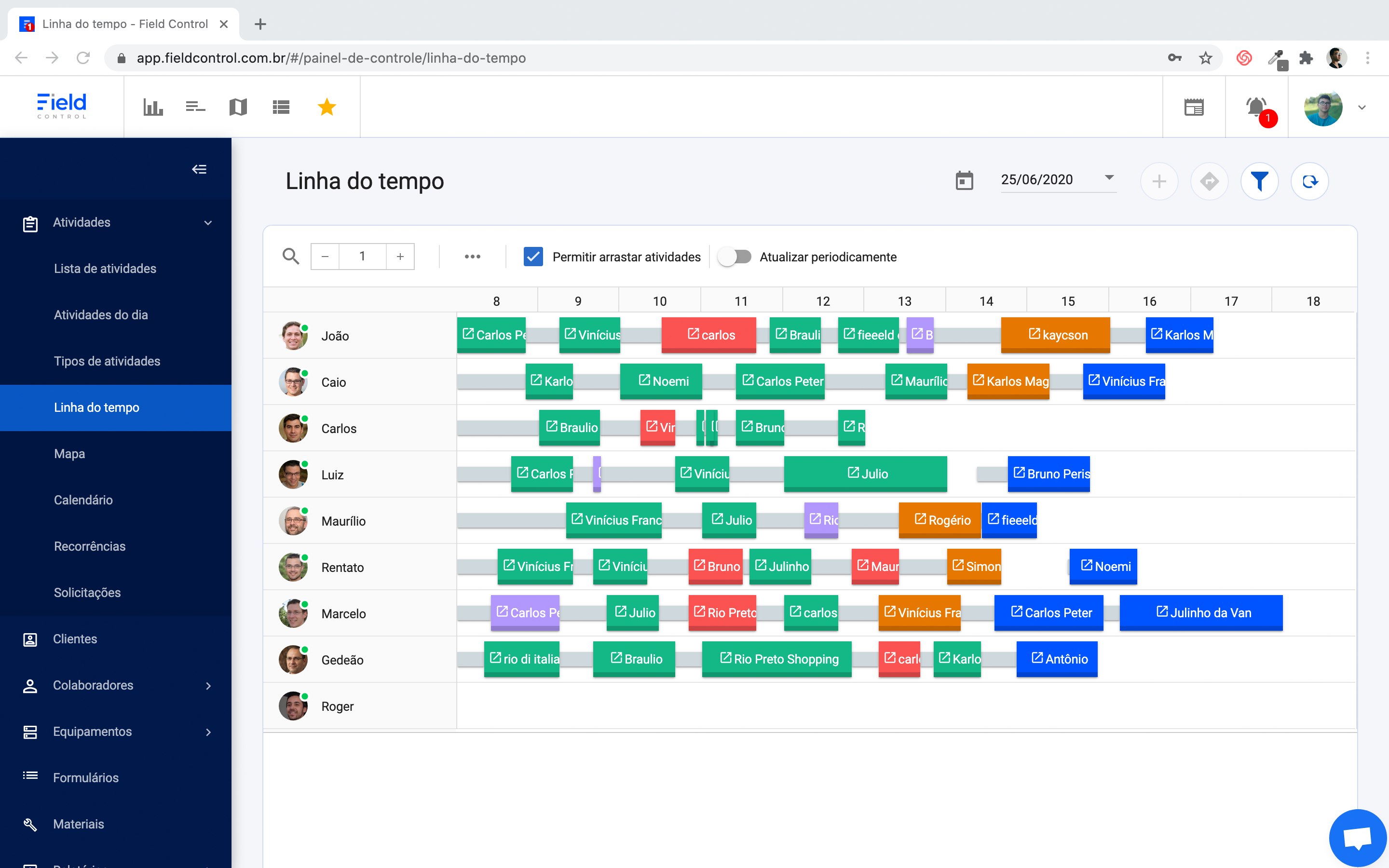
Task: Decrease zoom level with minus button
Action: coord(325,256)
